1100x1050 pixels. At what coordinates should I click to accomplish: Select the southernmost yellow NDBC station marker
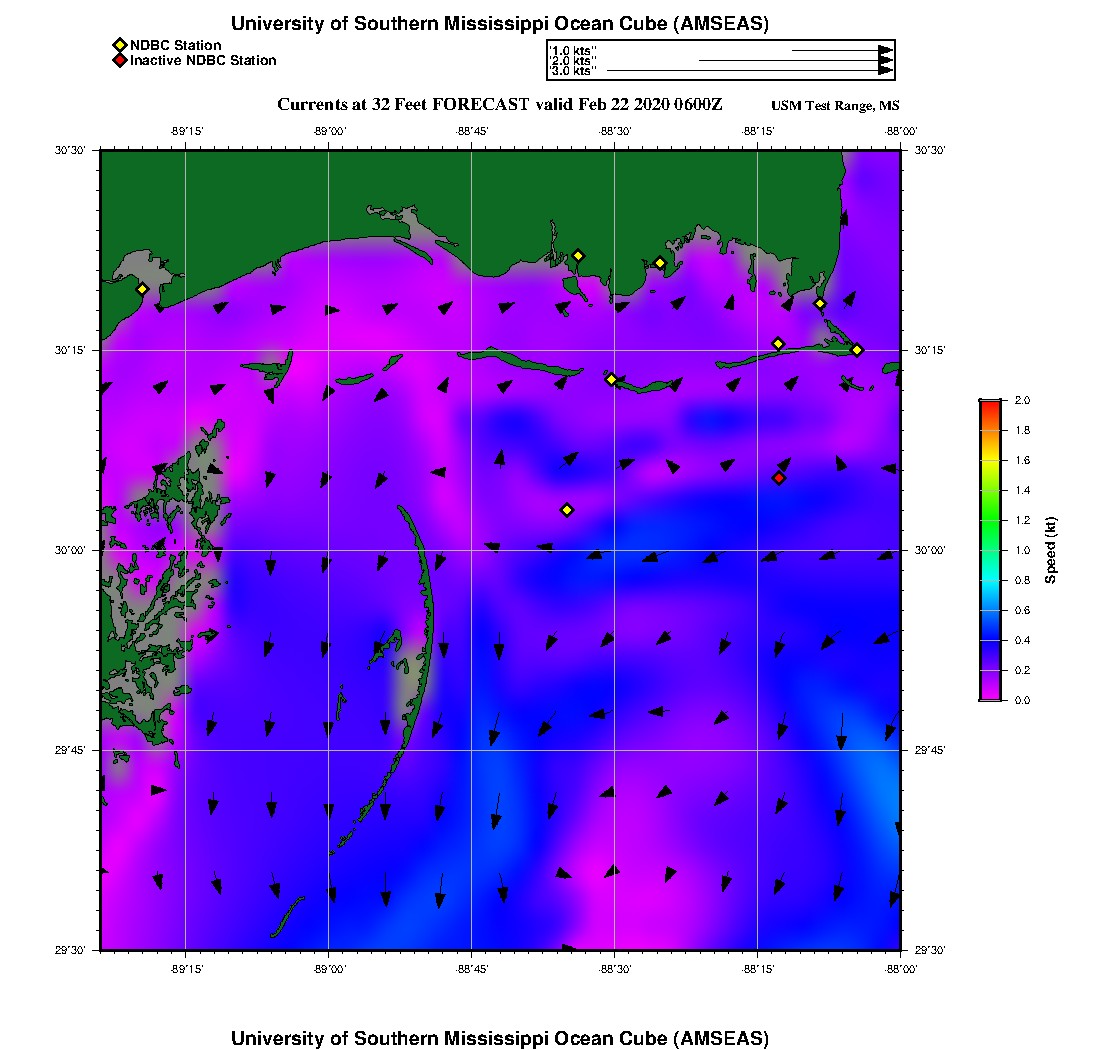(x=567, y=510)
